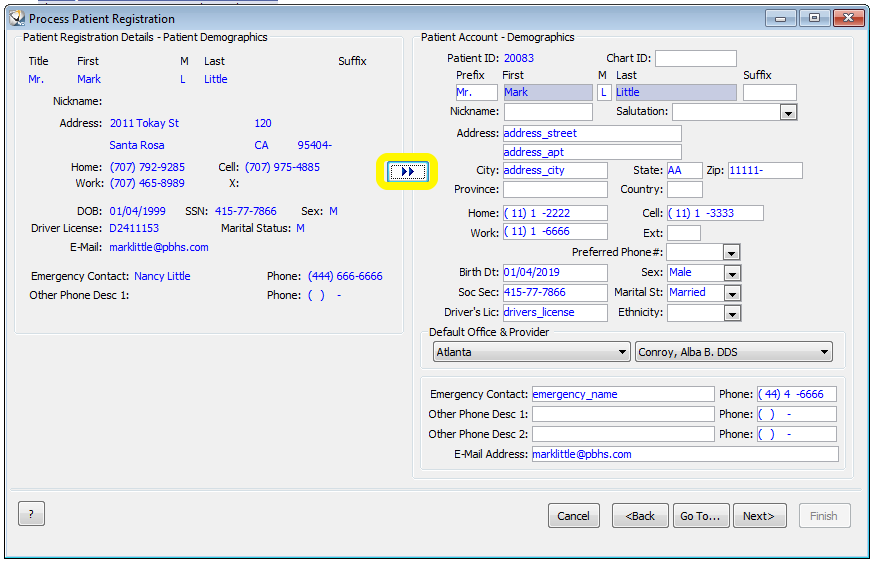Click the State field showing AA
The height and width of the screenshot is (562, 872).
pos(685,171)
